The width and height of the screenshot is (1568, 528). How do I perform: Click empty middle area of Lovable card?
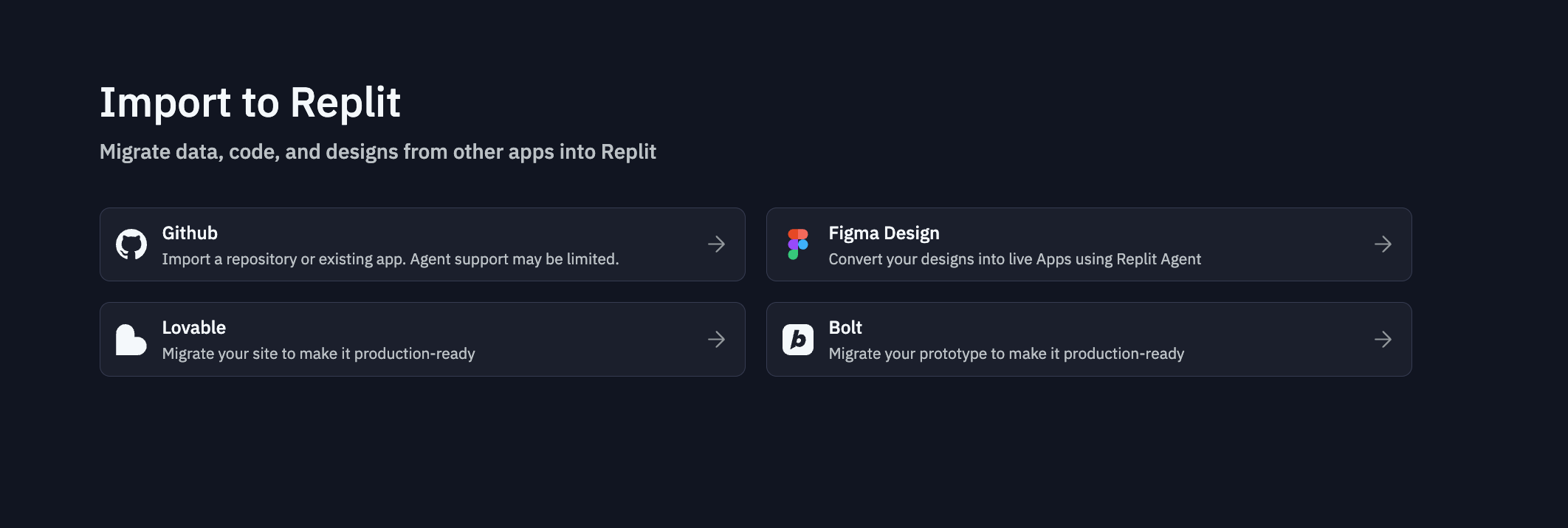coord(591,340)
